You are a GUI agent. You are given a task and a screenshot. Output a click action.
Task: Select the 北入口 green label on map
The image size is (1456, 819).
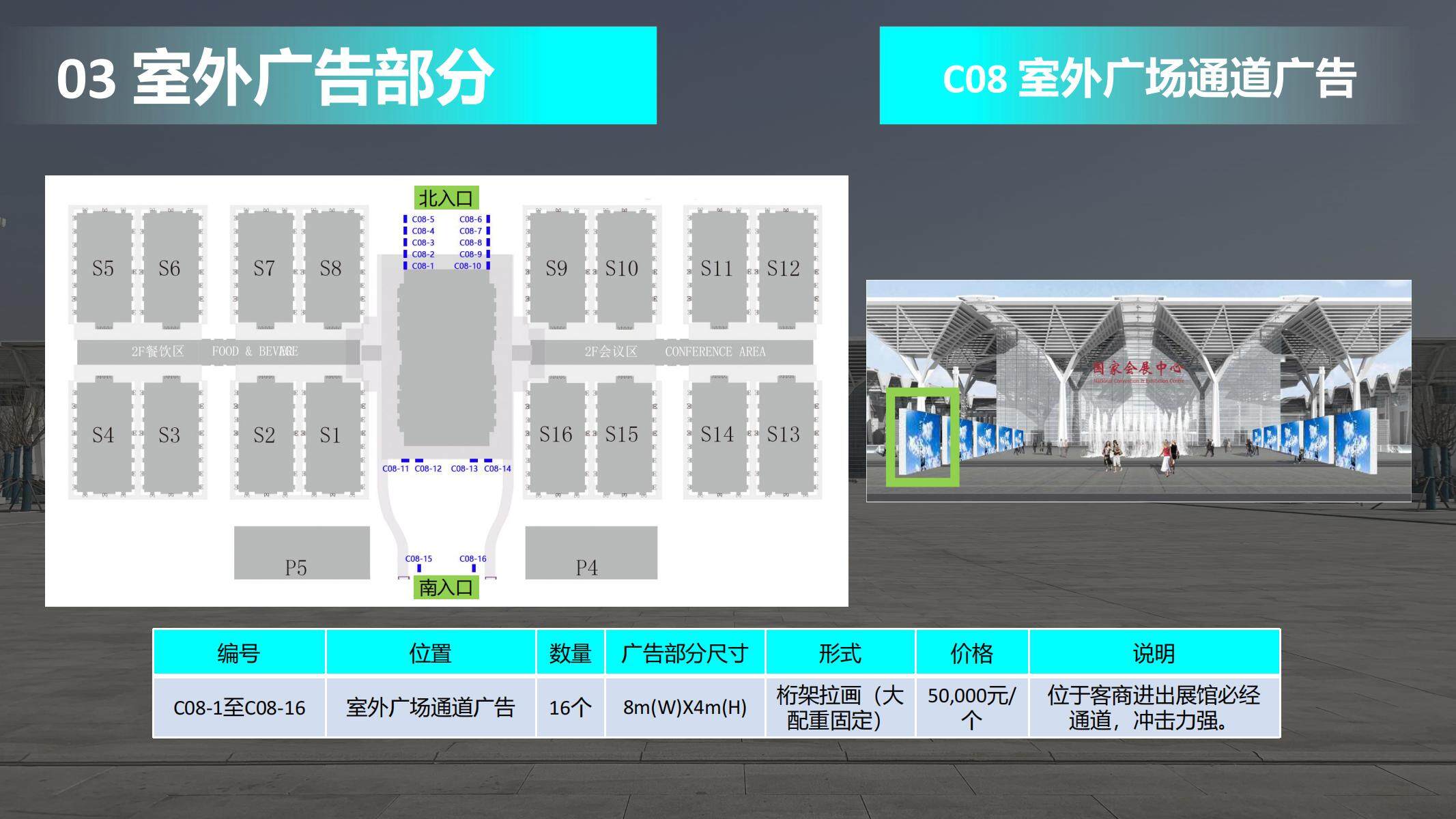(446, 198)
